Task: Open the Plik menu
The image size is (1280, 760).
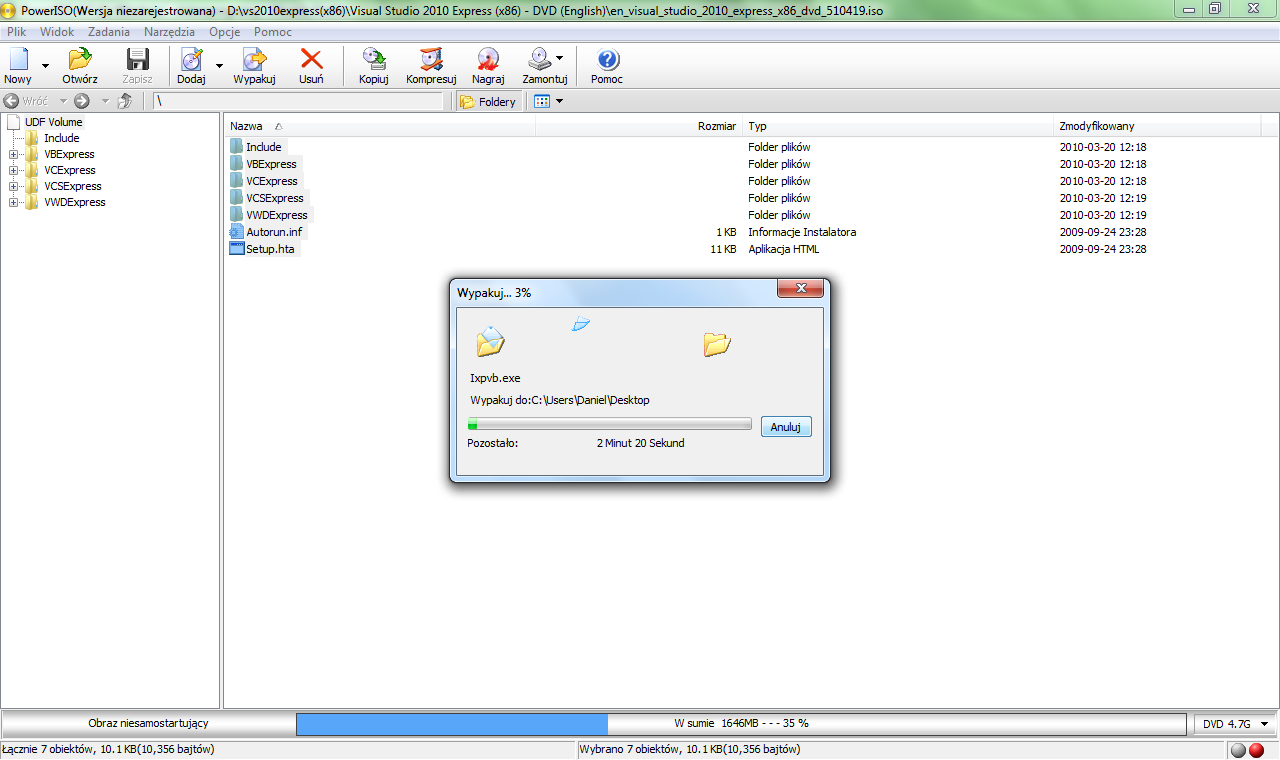Action: tap(16, 32)
